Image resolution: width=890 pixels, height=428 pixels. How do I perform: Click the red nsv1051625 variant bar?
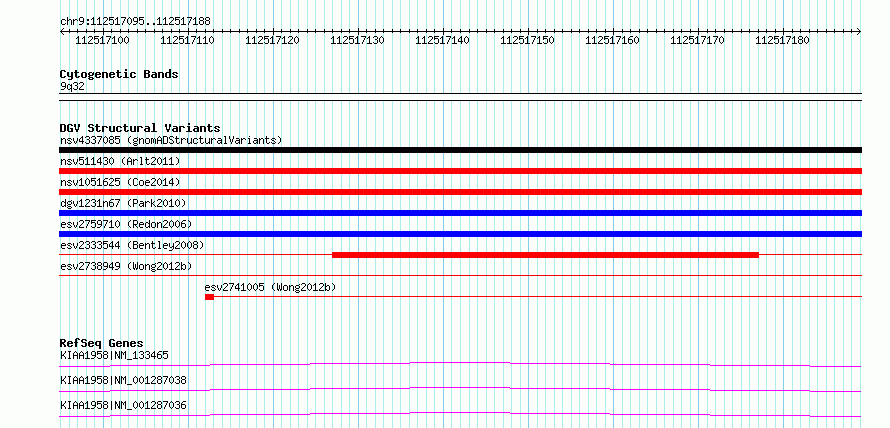point(460,192)
